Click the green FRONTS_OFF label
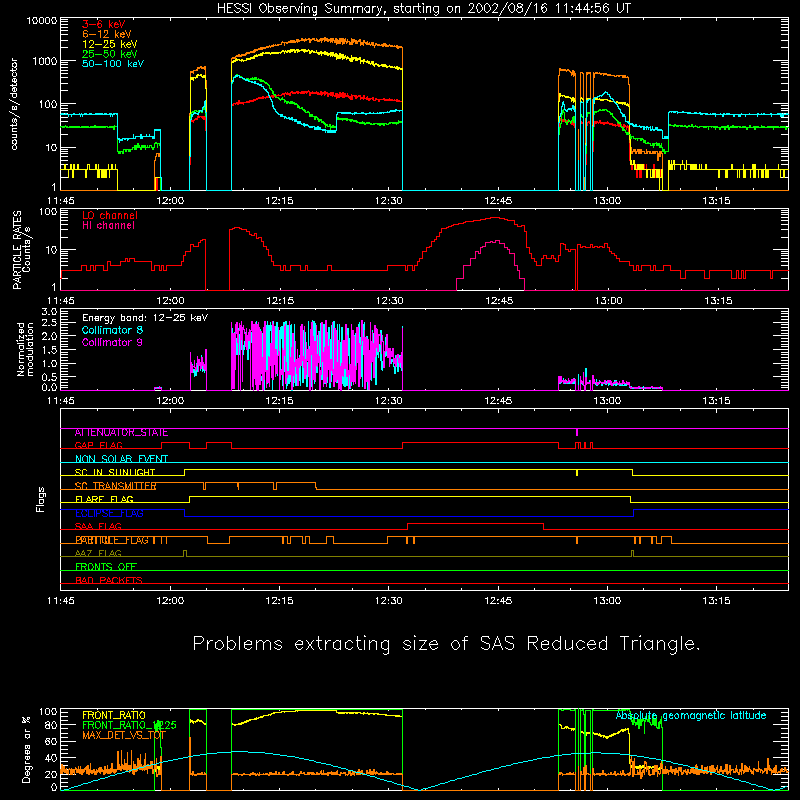The width and height of the screenshot is (800, 800). [106, 567]
